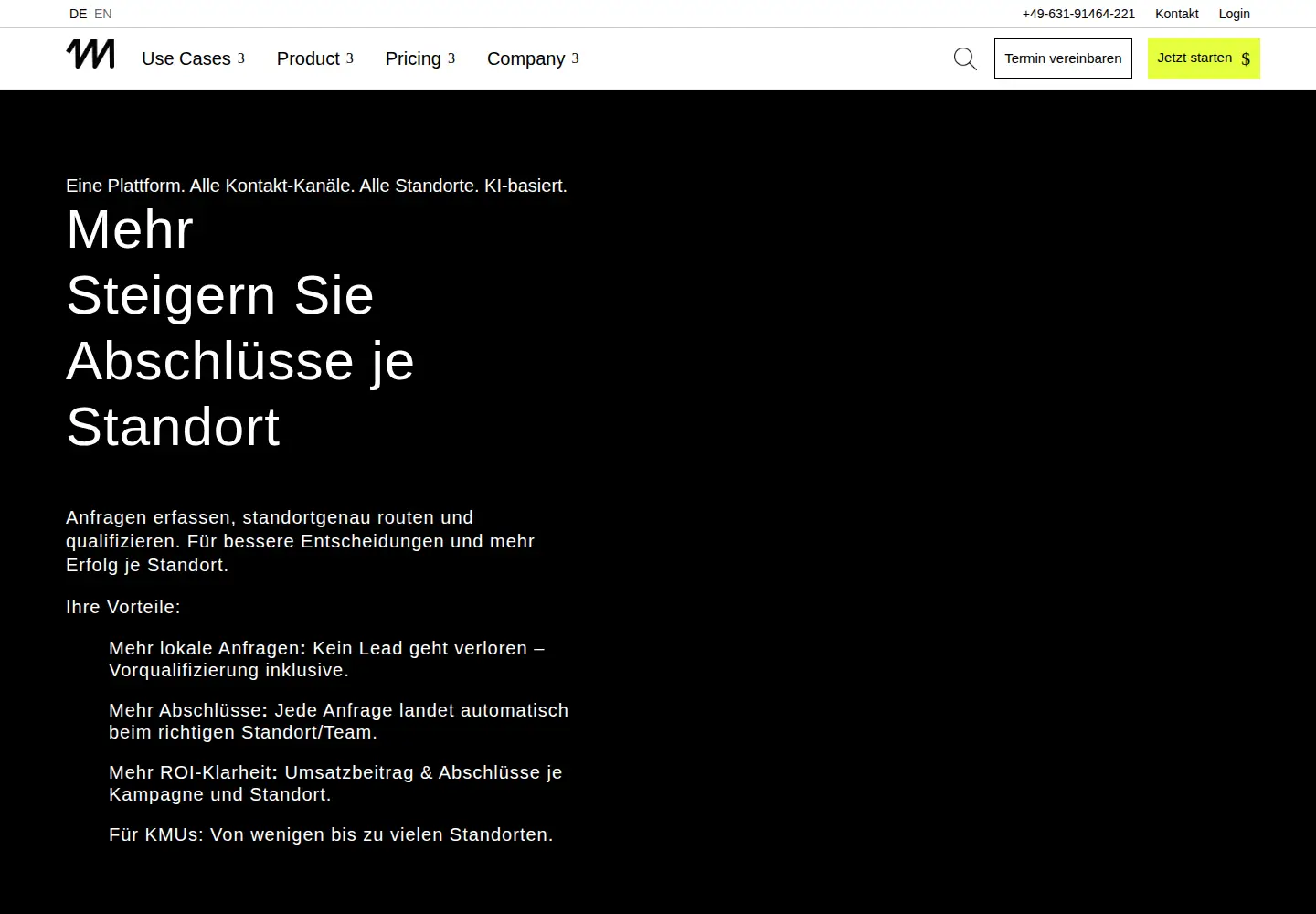The width and height of the screenshot is (1316, 914).
Task: Open the Company dropdown
Action: 533,58
